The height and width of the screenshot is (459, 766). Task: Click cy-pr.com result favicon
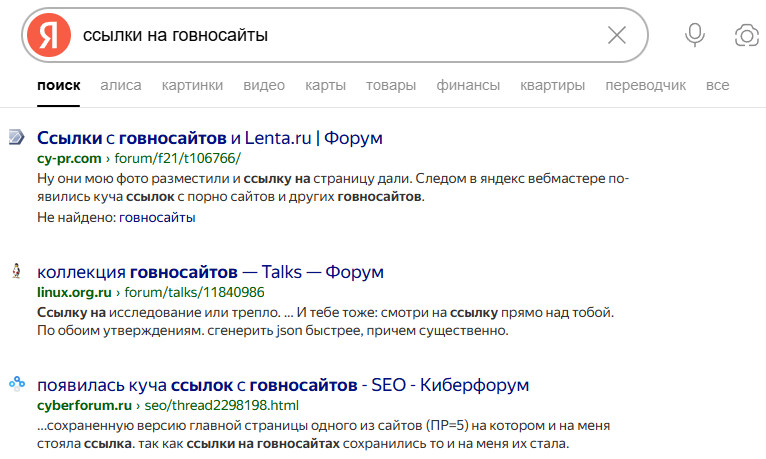(16, 137)
